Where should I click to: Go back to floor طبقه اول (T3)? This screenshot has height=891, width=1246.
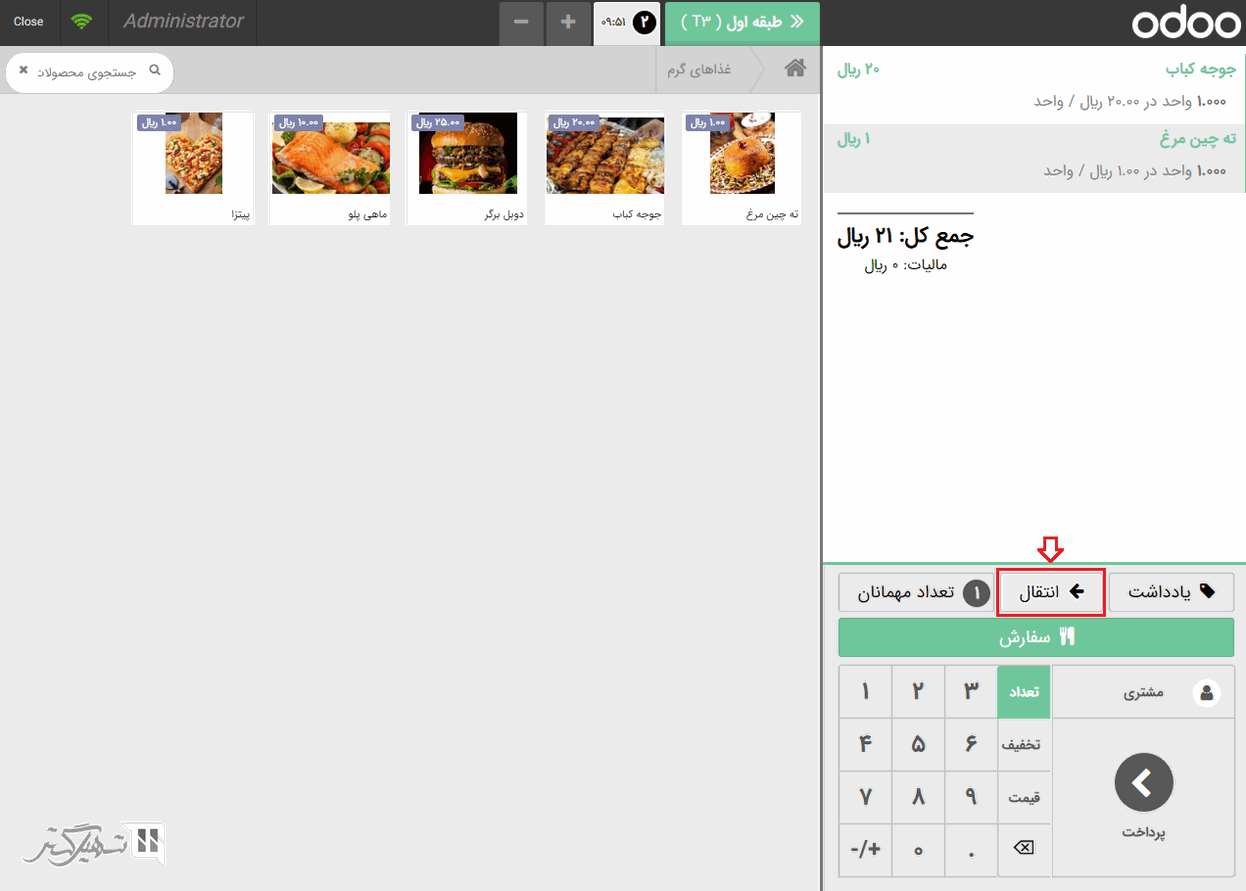tap(742, 22)
